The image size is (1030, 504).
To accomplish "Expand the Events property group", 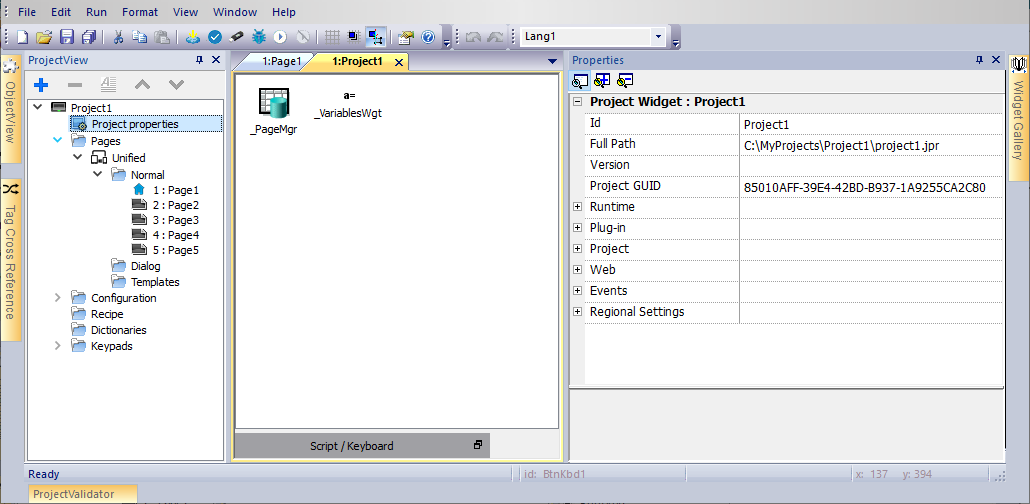I will pyautogui.click(x=577, y=290).
